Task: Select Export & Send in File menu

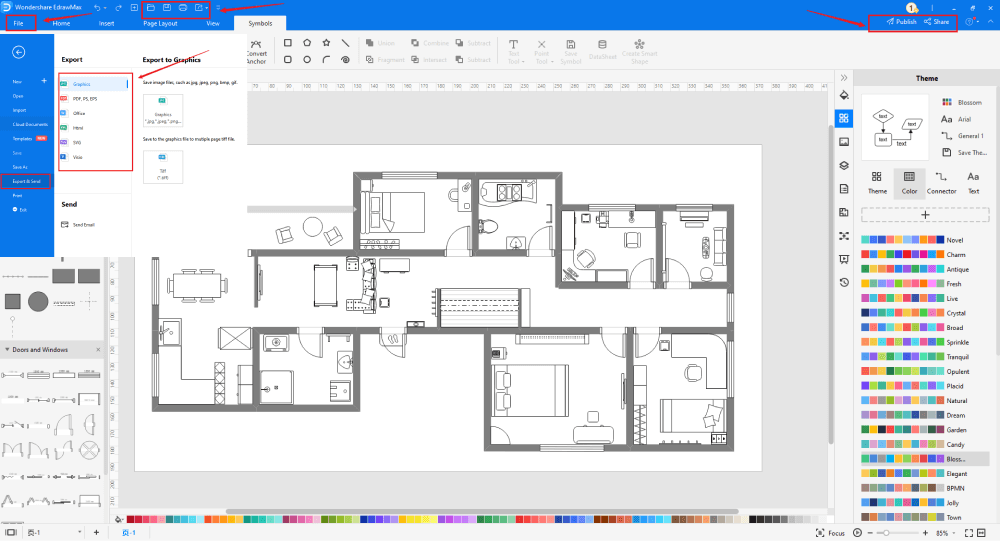Action: (26, 181)
